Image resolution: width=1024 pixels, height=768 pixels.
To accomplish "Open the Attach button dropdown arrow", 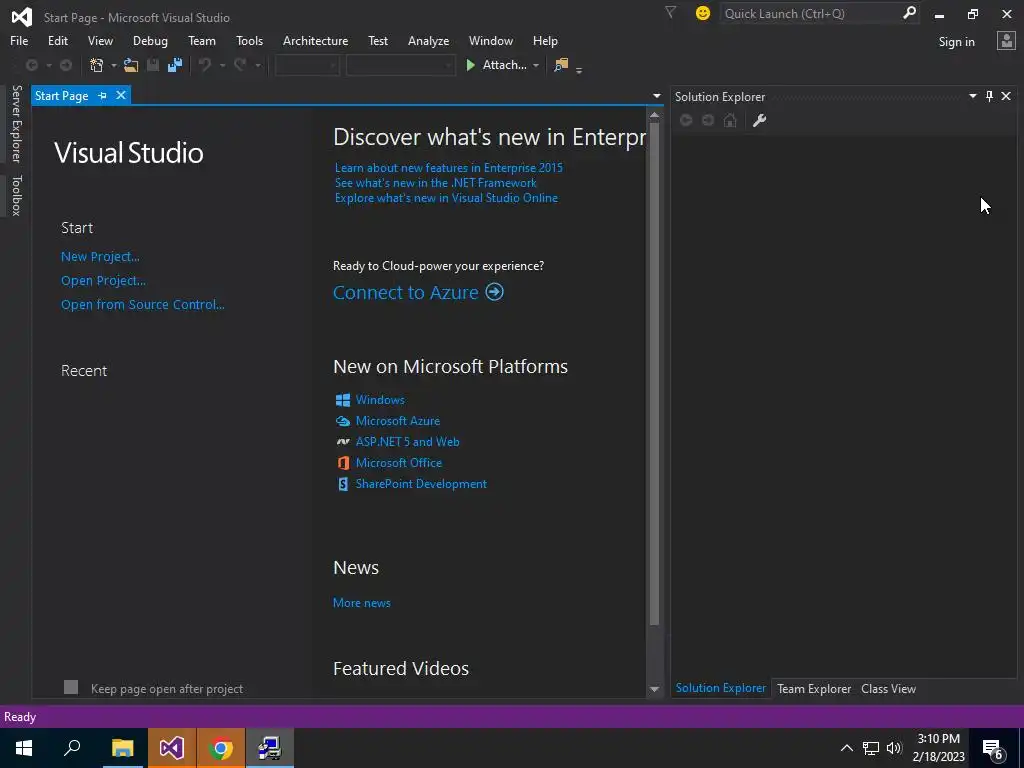I will 536,65.
